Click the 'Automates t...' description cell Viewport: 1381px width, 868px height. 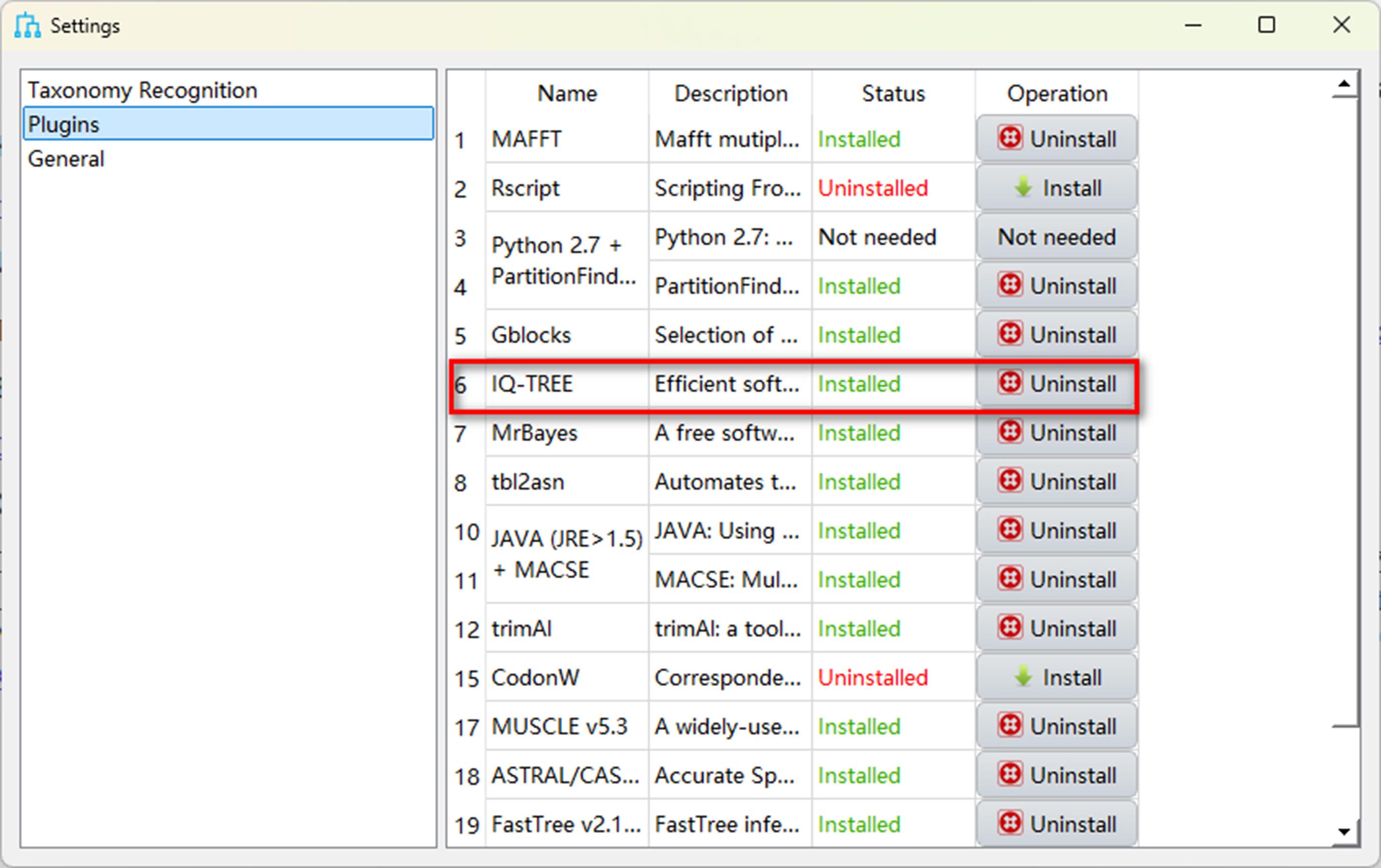(731, 481)
